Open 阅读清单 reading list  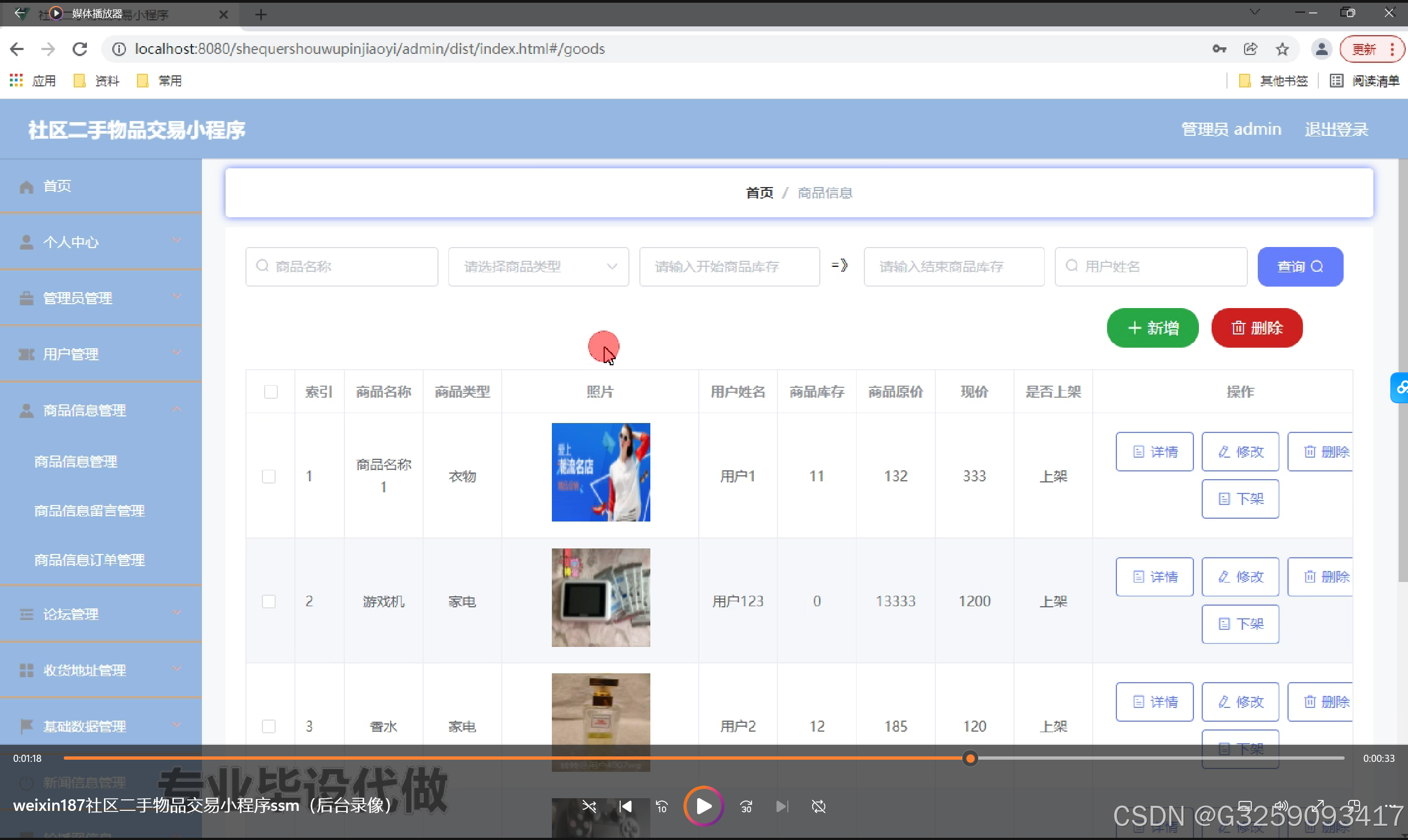pyautogui.click(x=1364, y=81)
